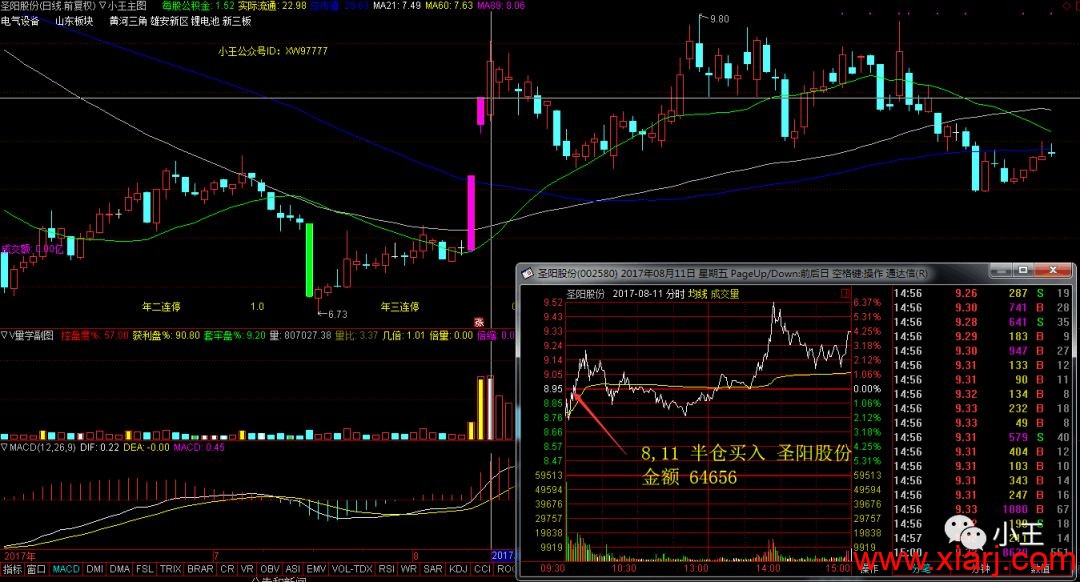Select the CCI indicator tab
Screen dimensions: 1080x582
[x=482, y=570]
